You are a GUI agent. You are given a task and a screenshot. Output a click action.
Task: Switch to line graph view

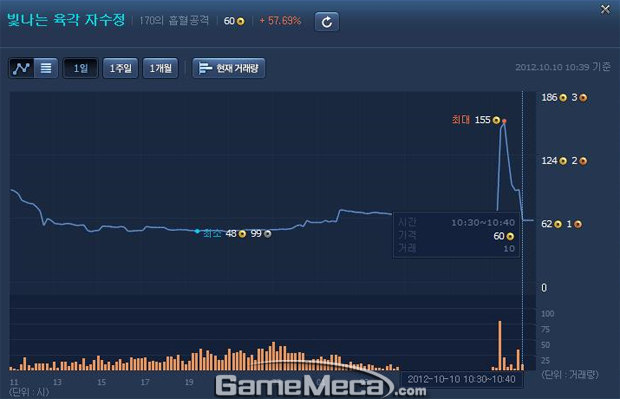click(21, 68)
